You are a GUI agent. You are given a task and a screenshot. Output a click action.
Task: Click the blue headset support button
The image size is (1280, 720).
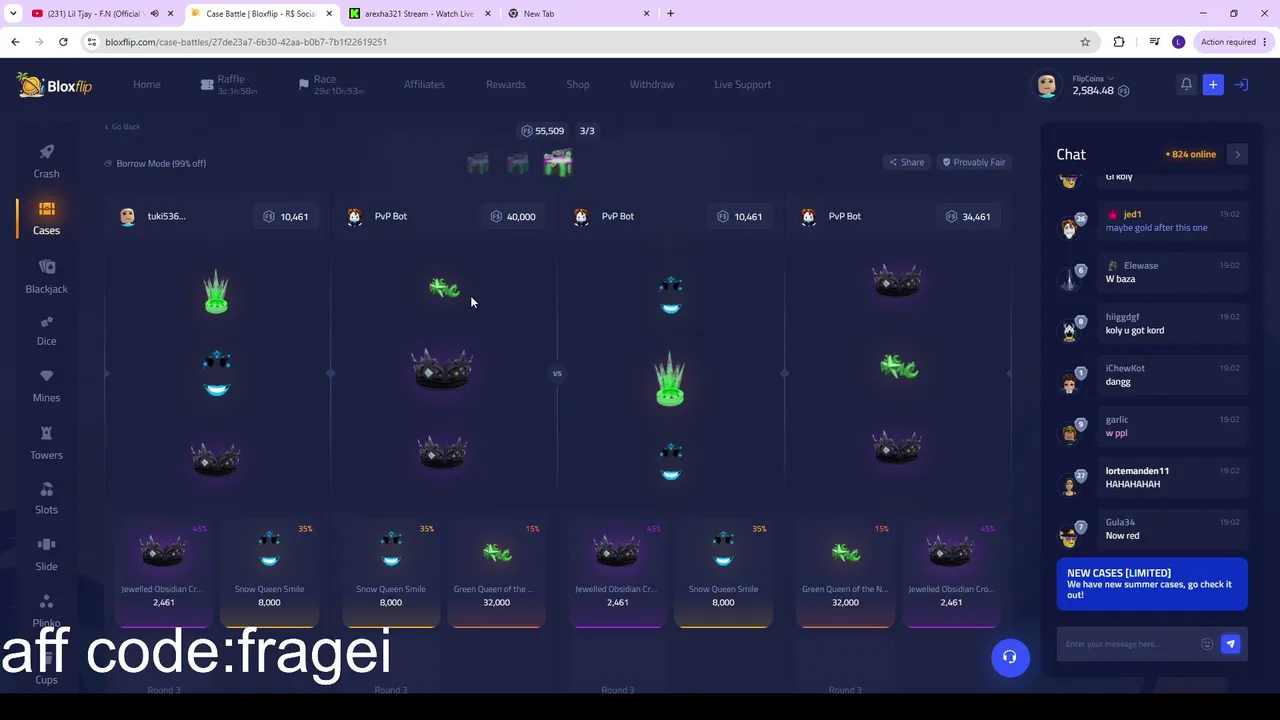click(1010, 658)
